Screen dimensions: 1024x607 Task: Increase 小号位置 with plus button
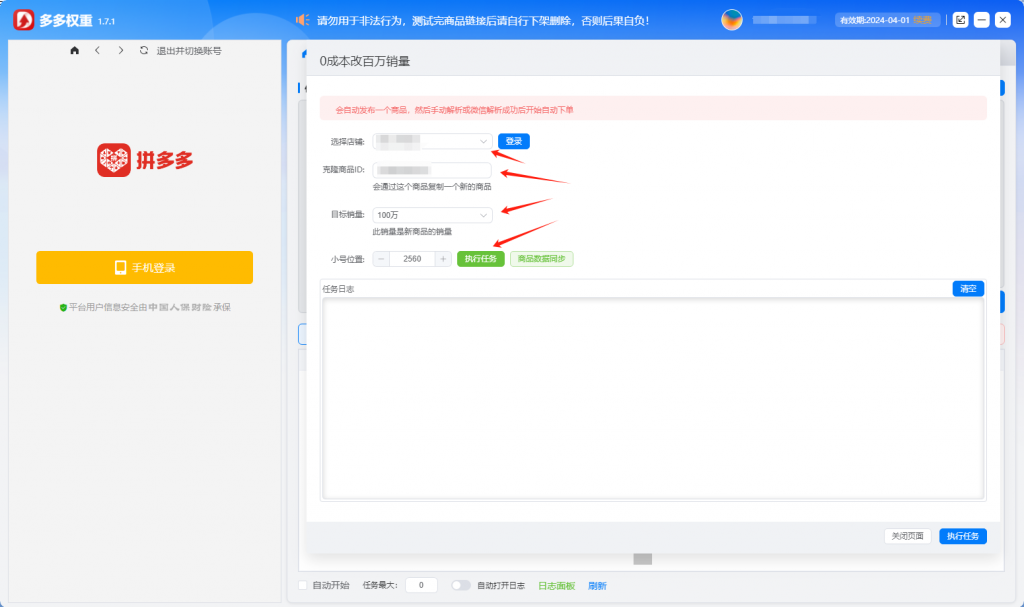point(443,259)
